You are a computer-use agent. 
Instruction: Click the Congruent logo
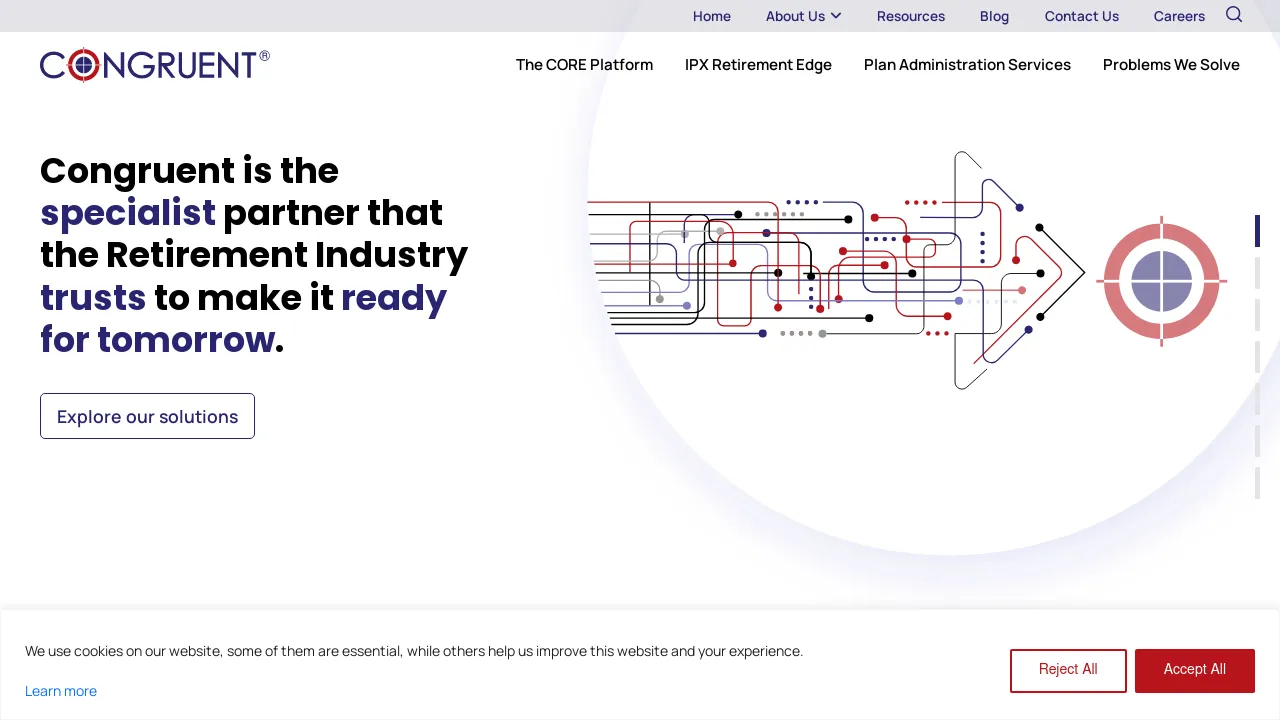click(x=155, y=65)
